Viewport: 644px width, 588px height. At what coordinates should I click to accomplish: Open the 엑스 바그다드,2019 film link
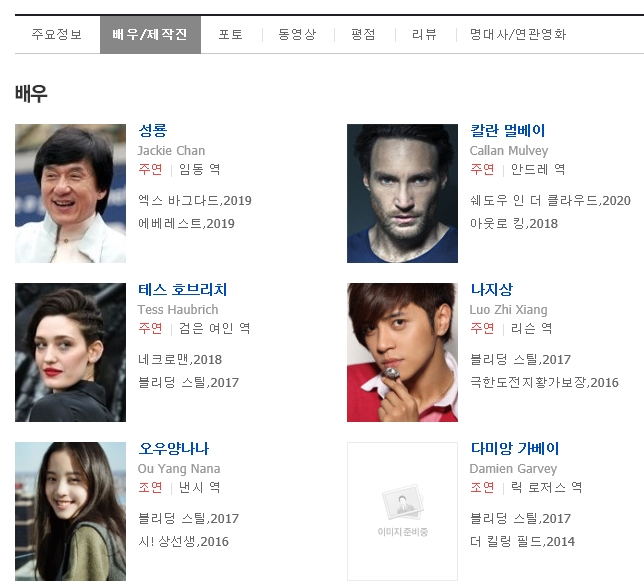195,200
